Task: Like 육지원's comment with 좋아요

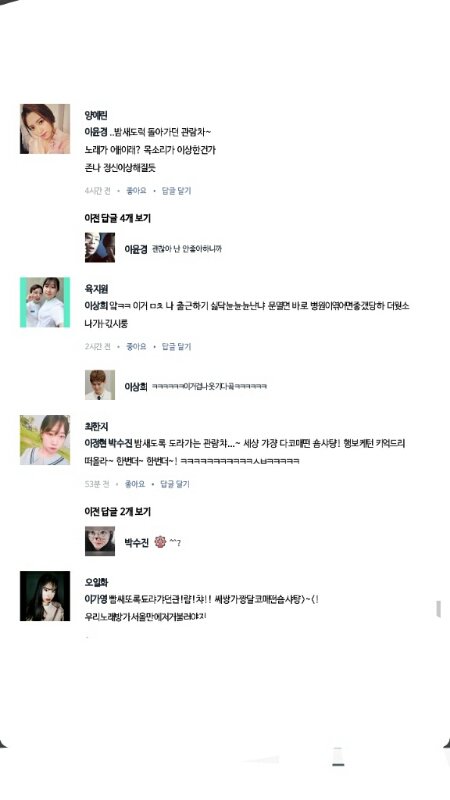Action: click(136, 346)
